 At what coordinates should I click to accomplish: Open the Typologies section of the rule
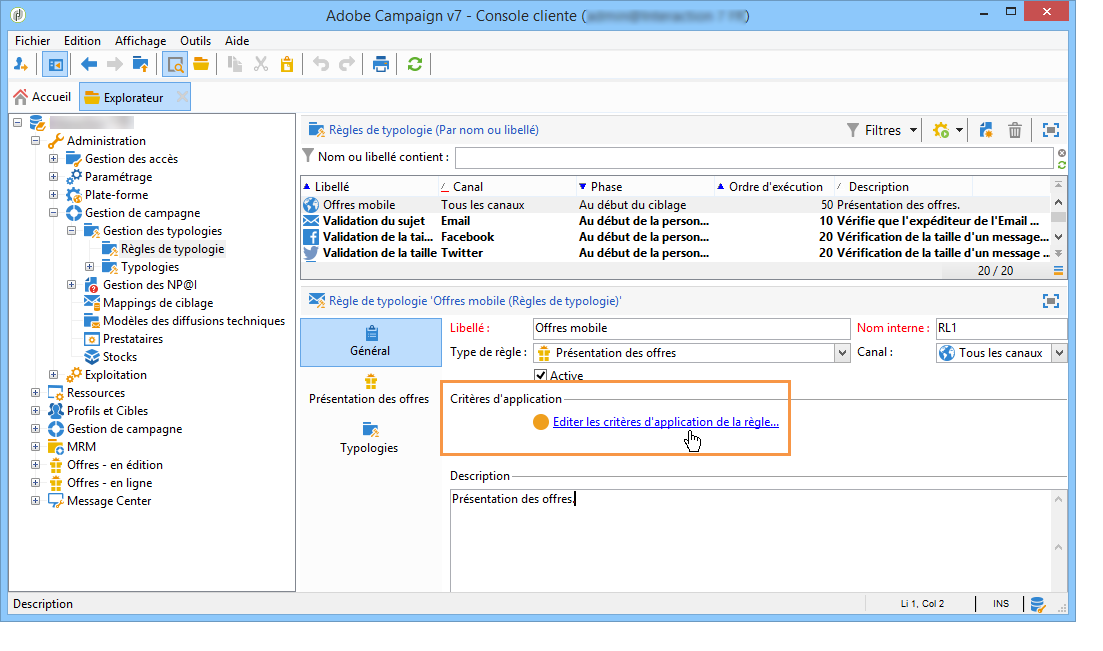[369, 439]
